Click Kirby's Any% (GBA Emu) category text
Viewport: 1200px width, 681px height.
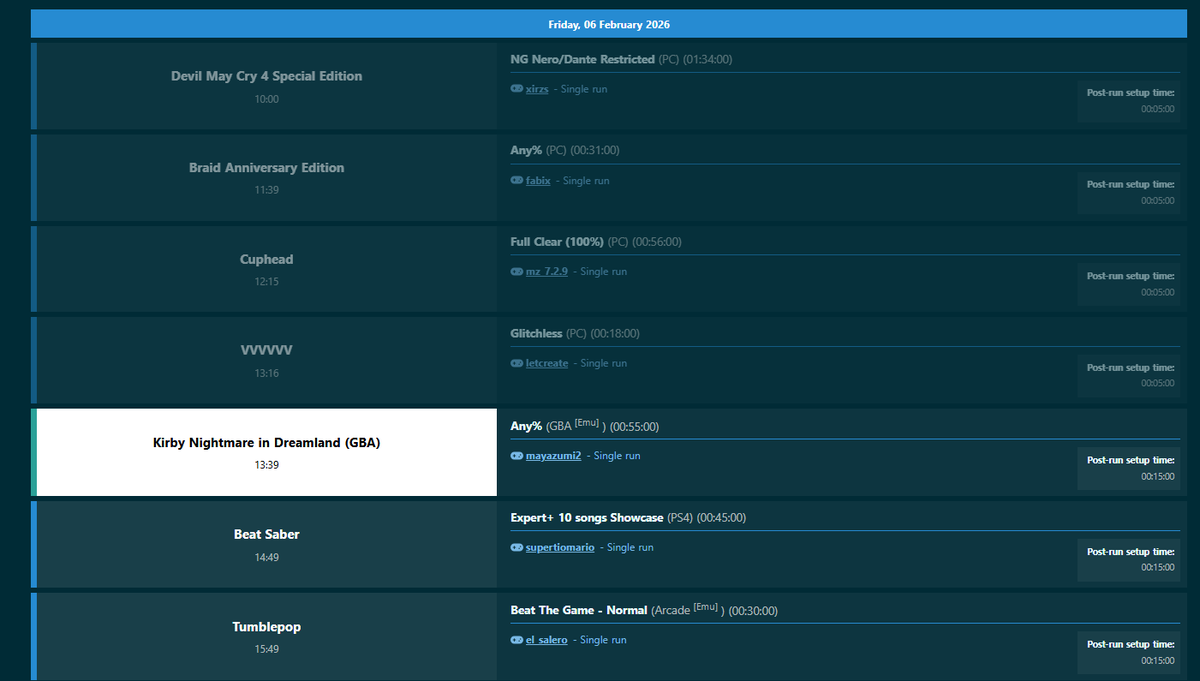click(585, 426)
